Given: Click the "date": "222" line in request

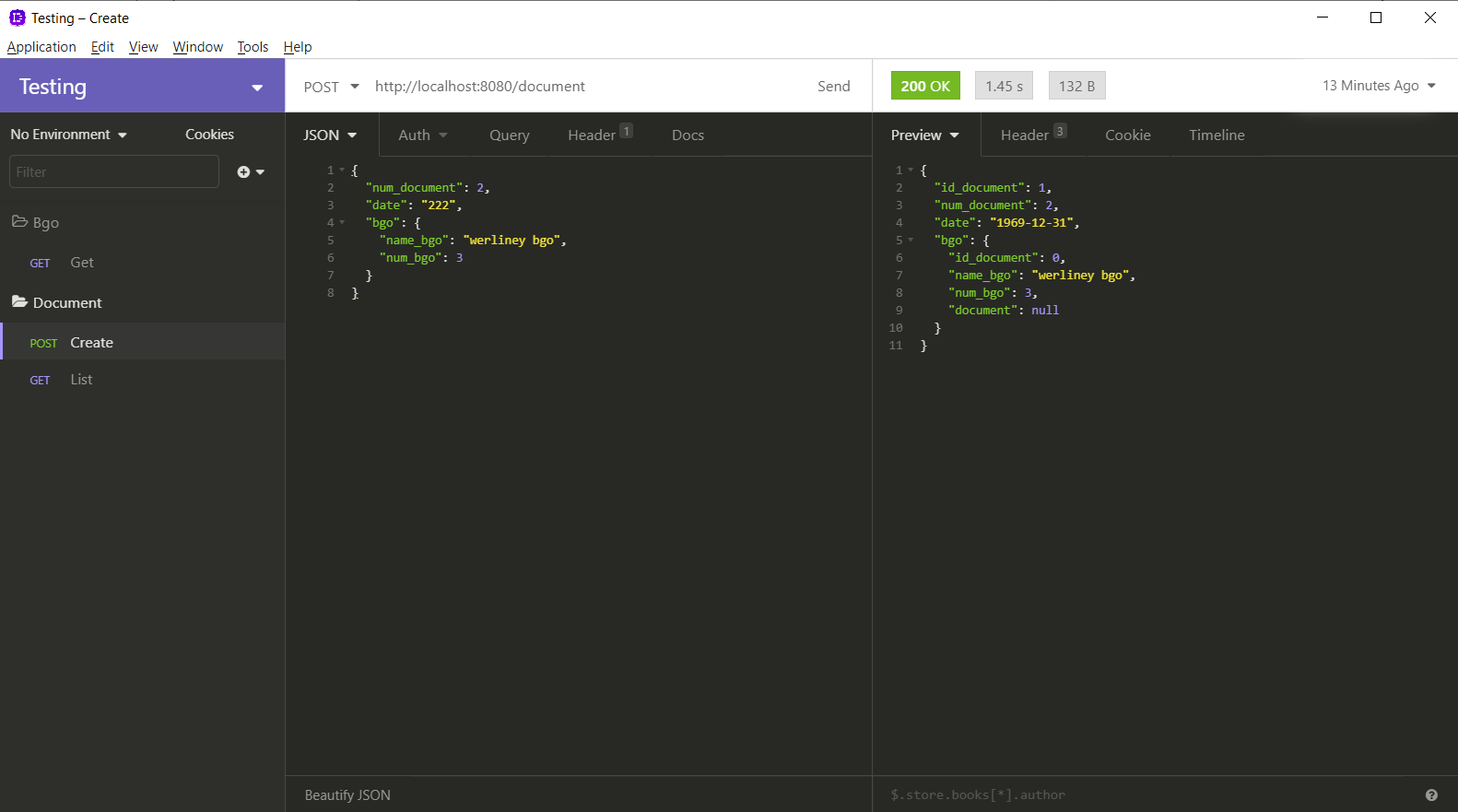Looking at the screenshot, I should (x=414, y=206).
